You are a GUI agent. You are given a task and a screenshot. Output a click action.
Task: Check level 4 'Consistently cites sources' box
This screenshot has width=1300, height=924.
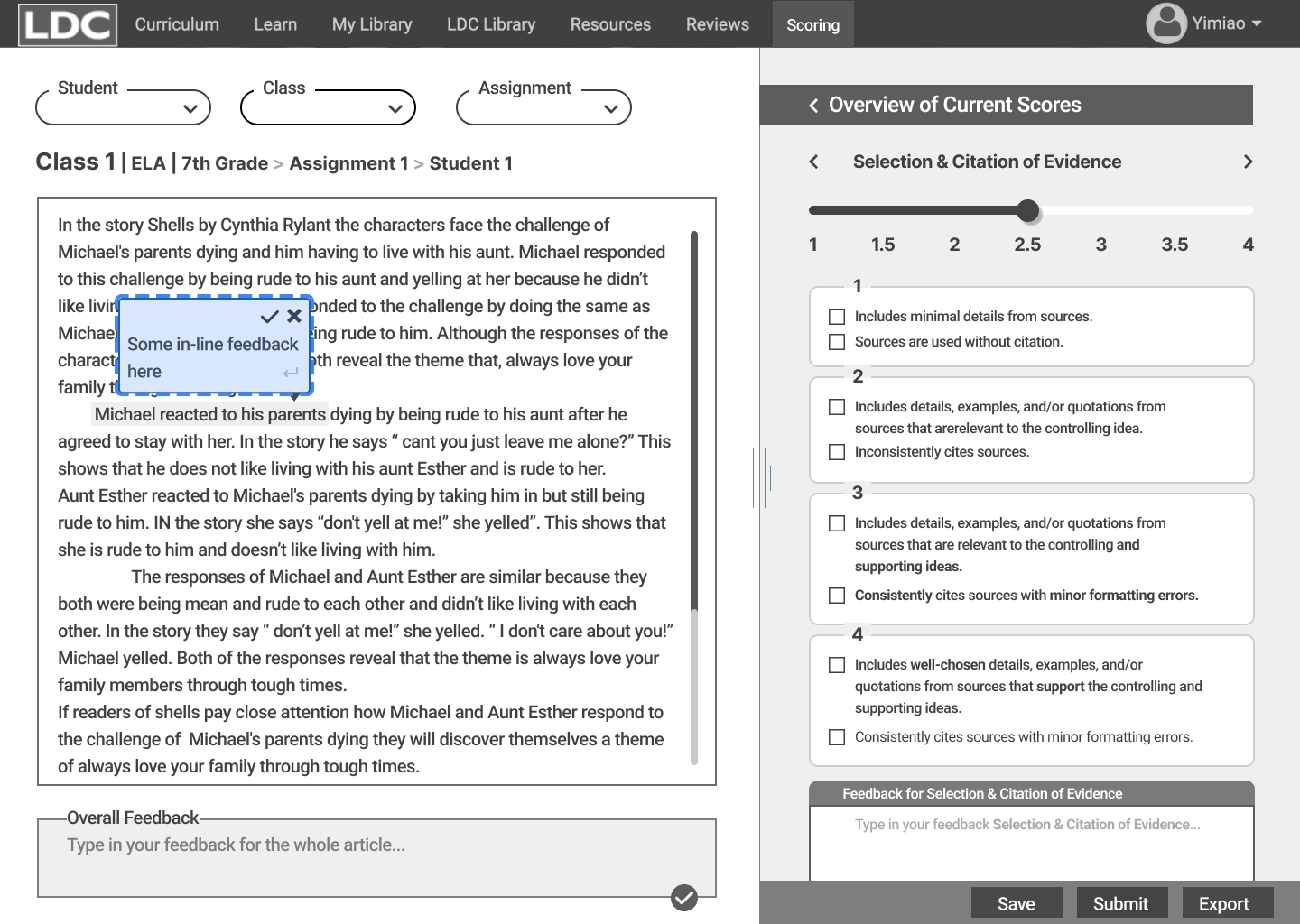837,737
